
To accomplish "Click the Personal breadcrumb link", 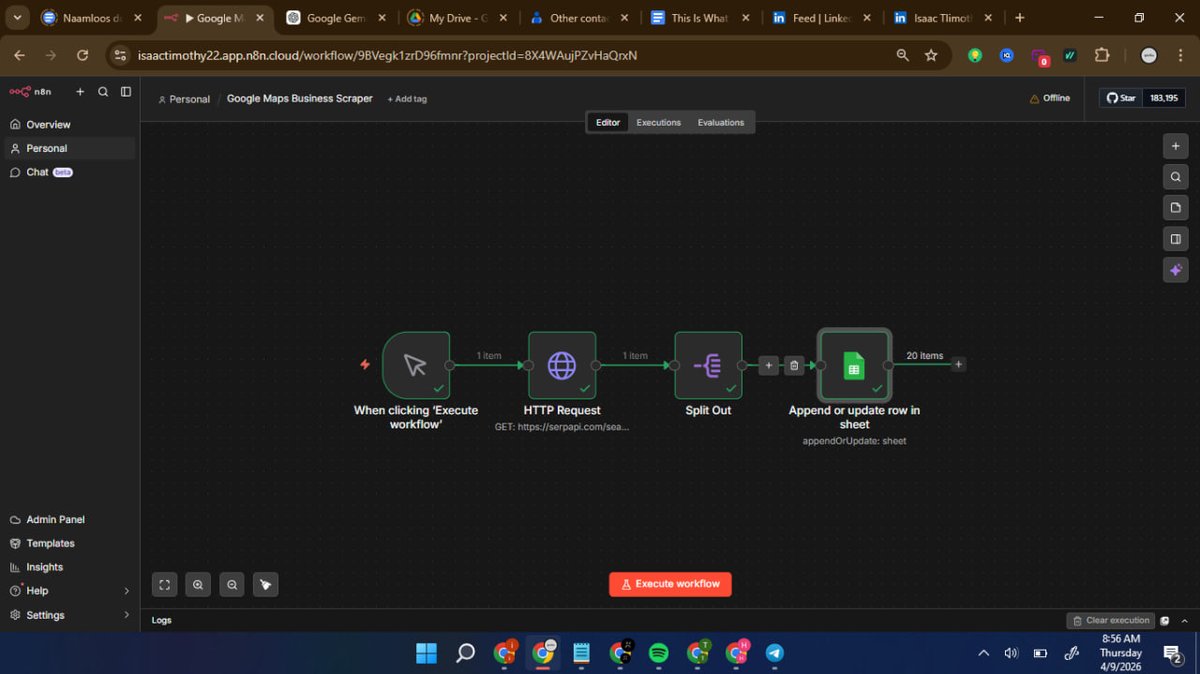I will click(184, 99).
